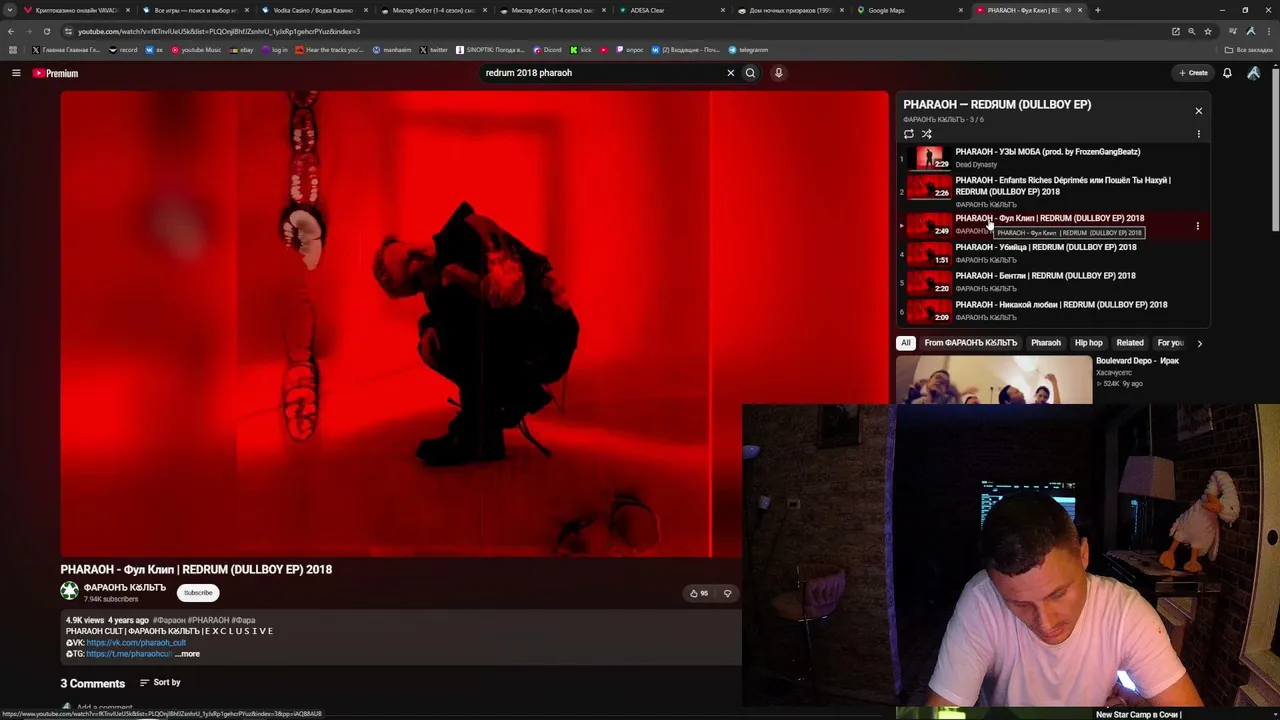The image size is (1280, 720).
Task: Run search with the magnifier button
Action: [750, 73]
